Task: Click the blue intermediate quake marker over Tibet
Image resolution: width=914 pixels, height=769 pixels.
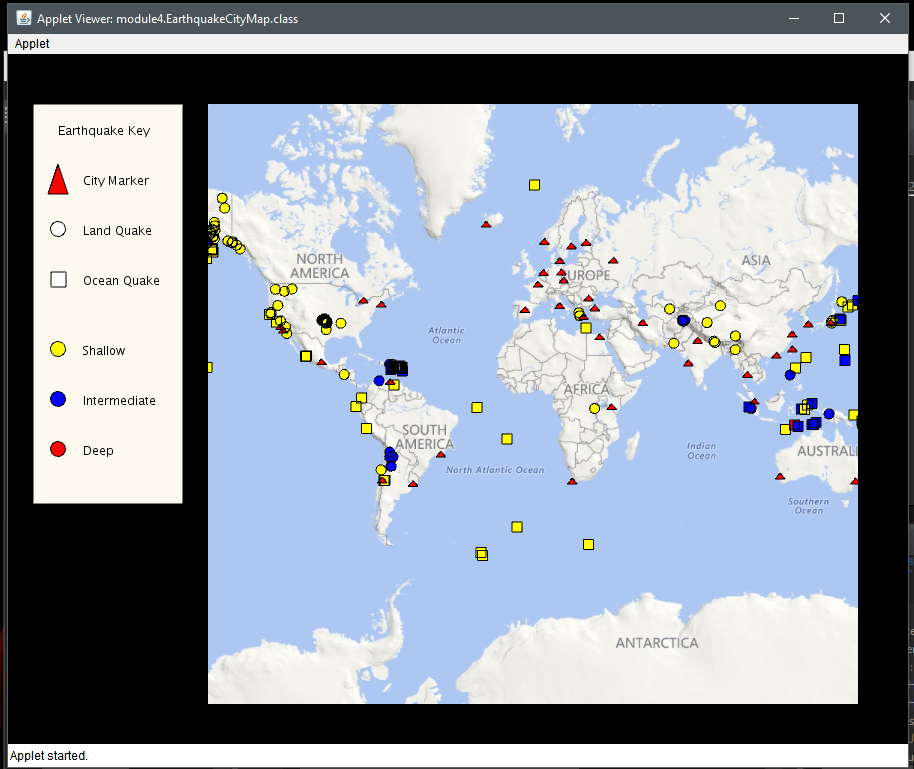Action: pyautogui.click(x=683, y=319)
